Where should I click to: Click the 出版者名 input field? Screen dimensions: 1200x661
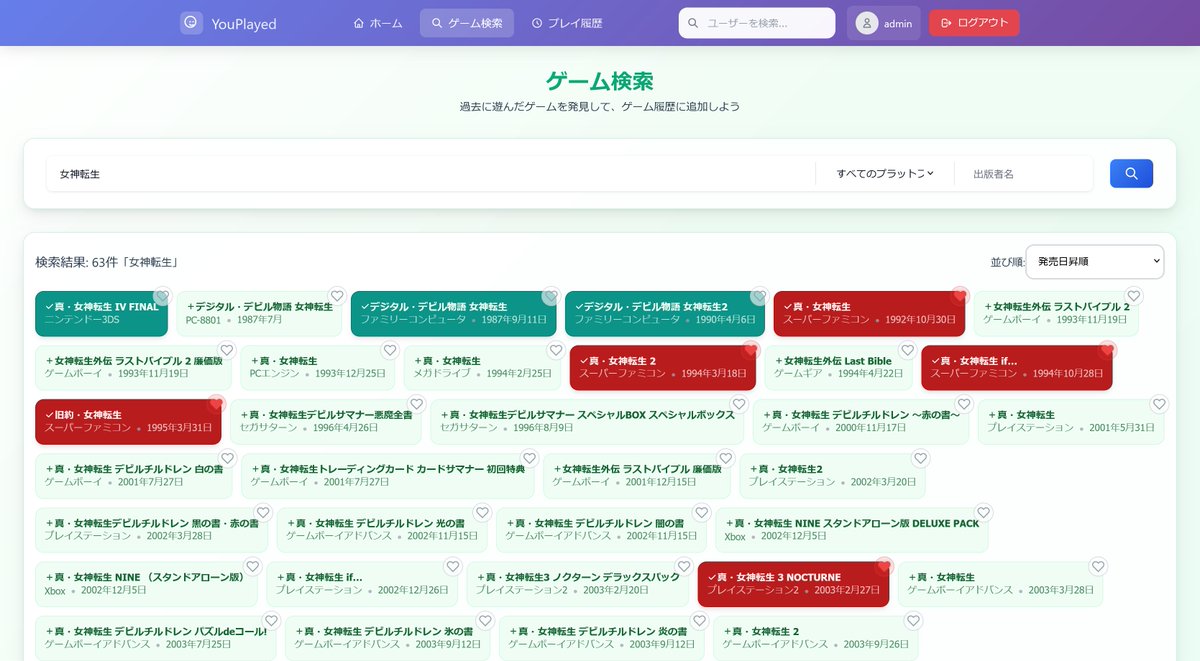pos(1023,174)
